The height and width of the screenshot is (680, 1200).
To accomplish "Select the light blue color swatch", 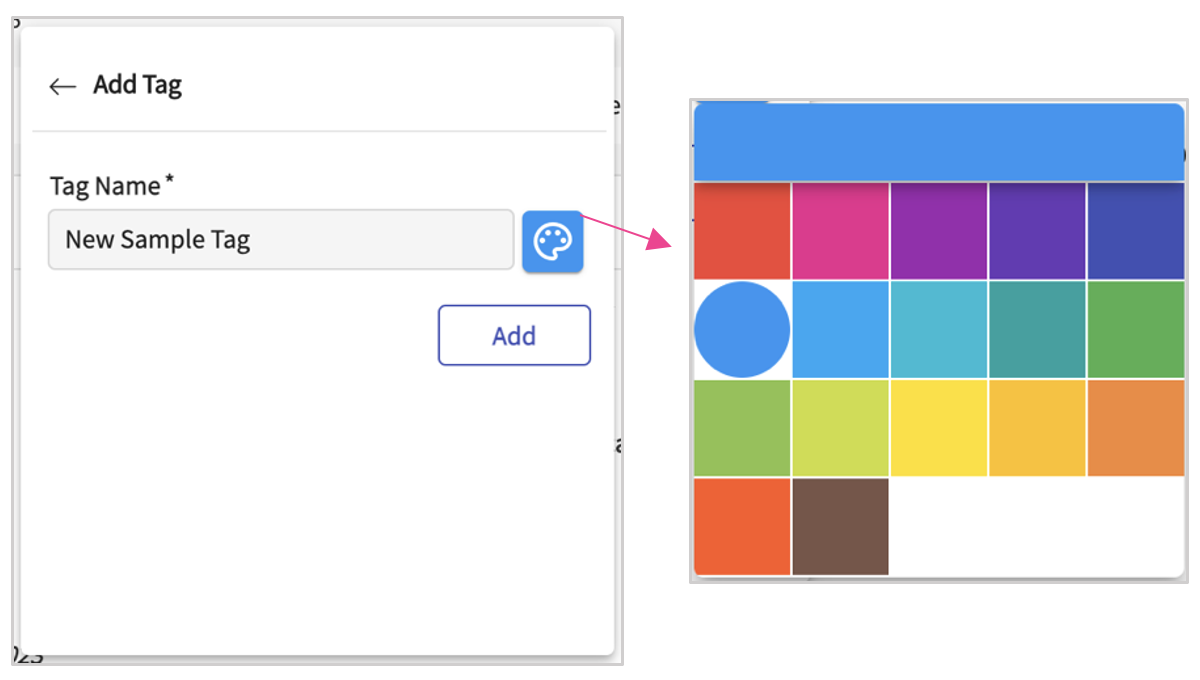I will coord(840,329).
